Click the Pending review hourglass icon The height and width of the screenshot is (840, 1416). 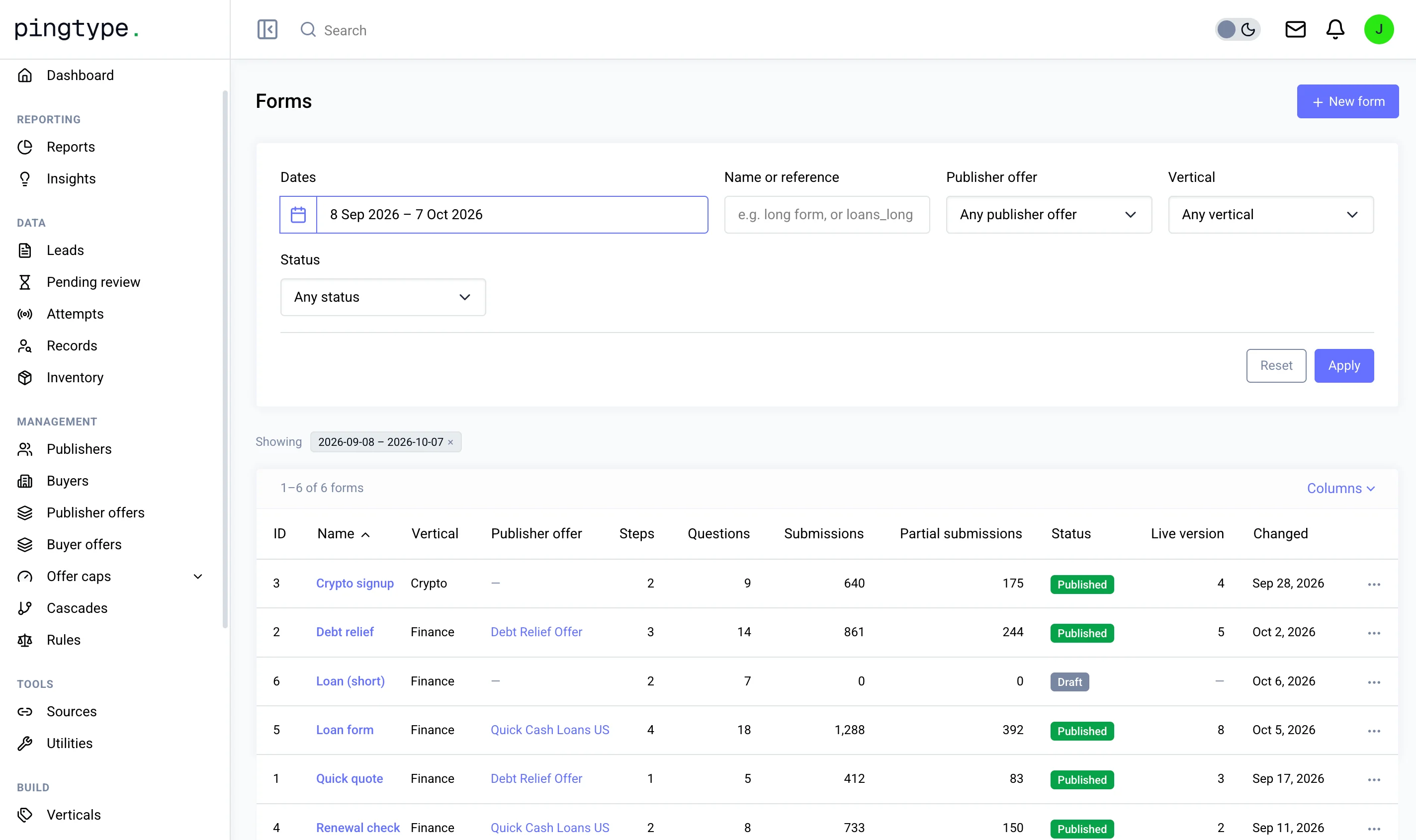click(25, 282)
